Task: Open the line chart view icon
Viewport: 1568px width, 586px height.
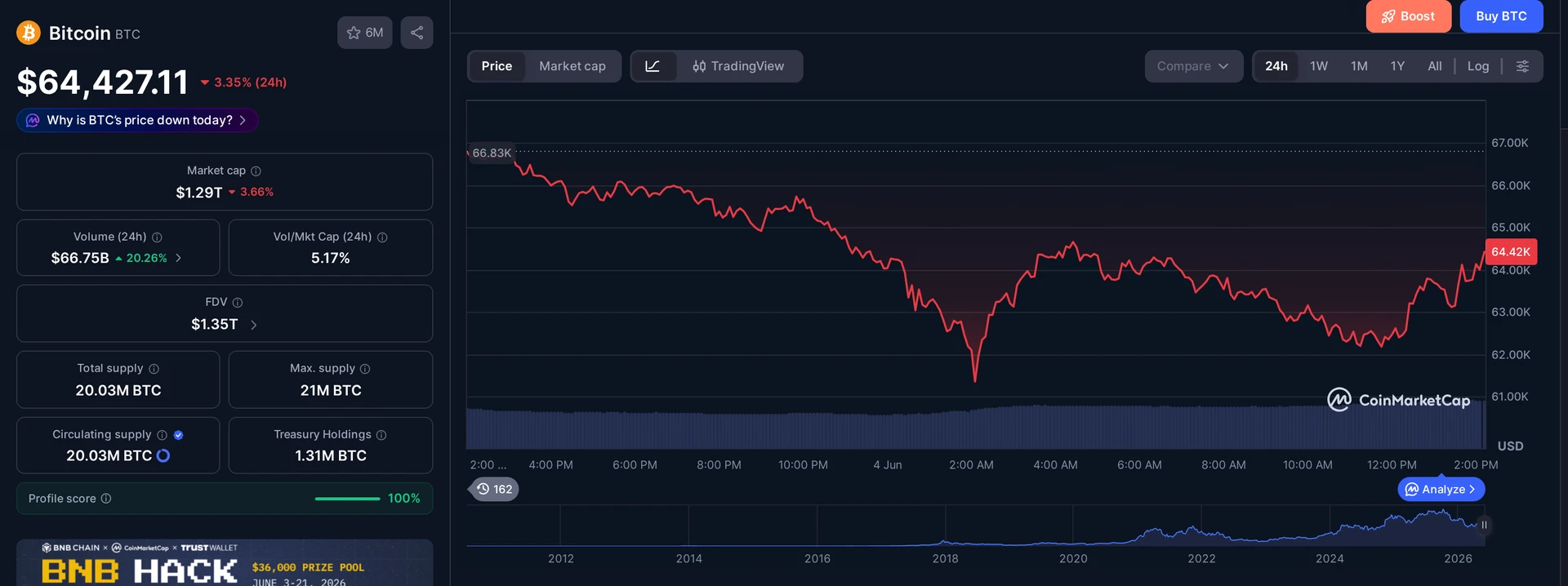Action: click(x=653, y=66)
